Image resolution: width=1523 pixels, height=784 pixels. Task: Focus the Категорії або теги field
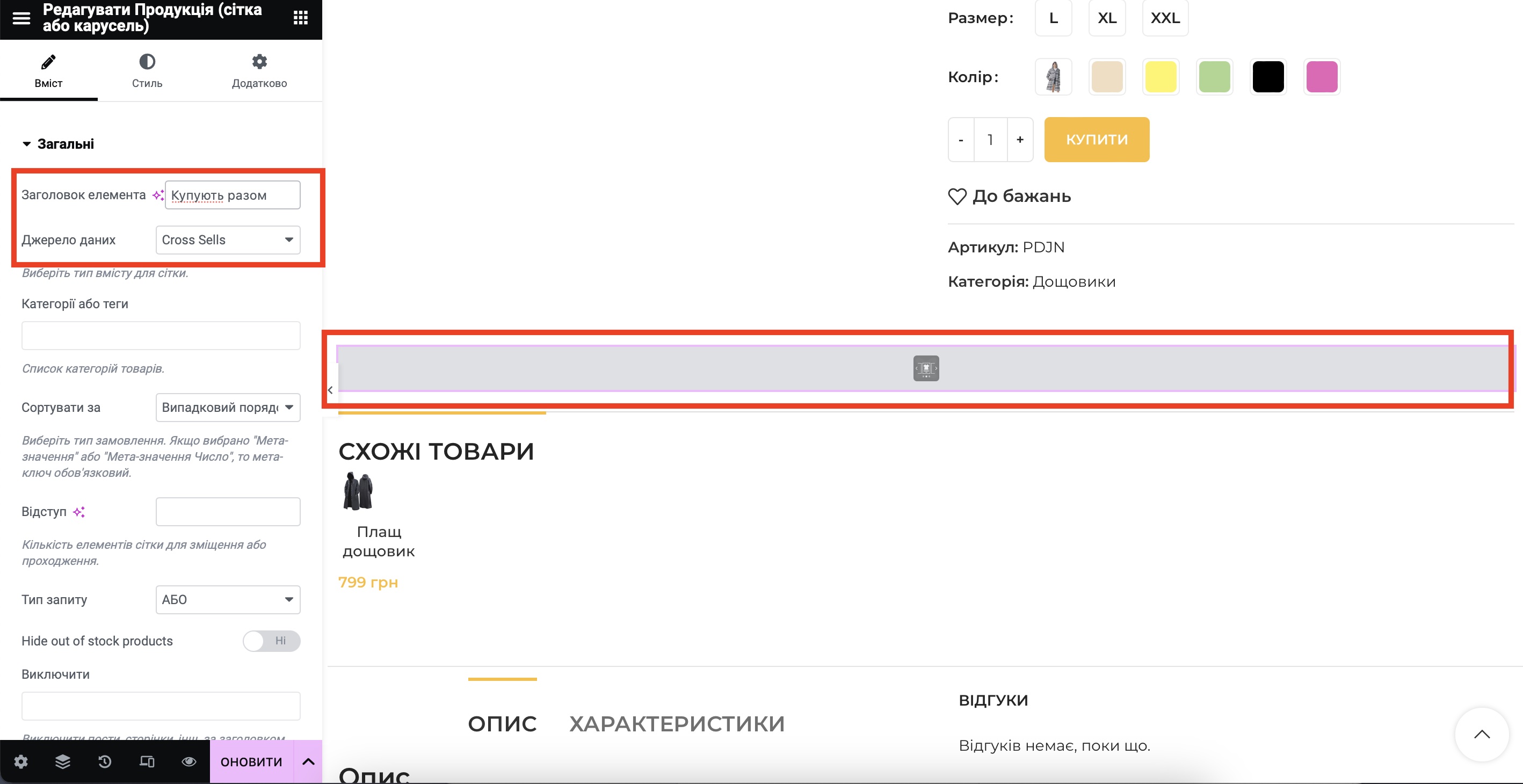[x=161, y=336]
